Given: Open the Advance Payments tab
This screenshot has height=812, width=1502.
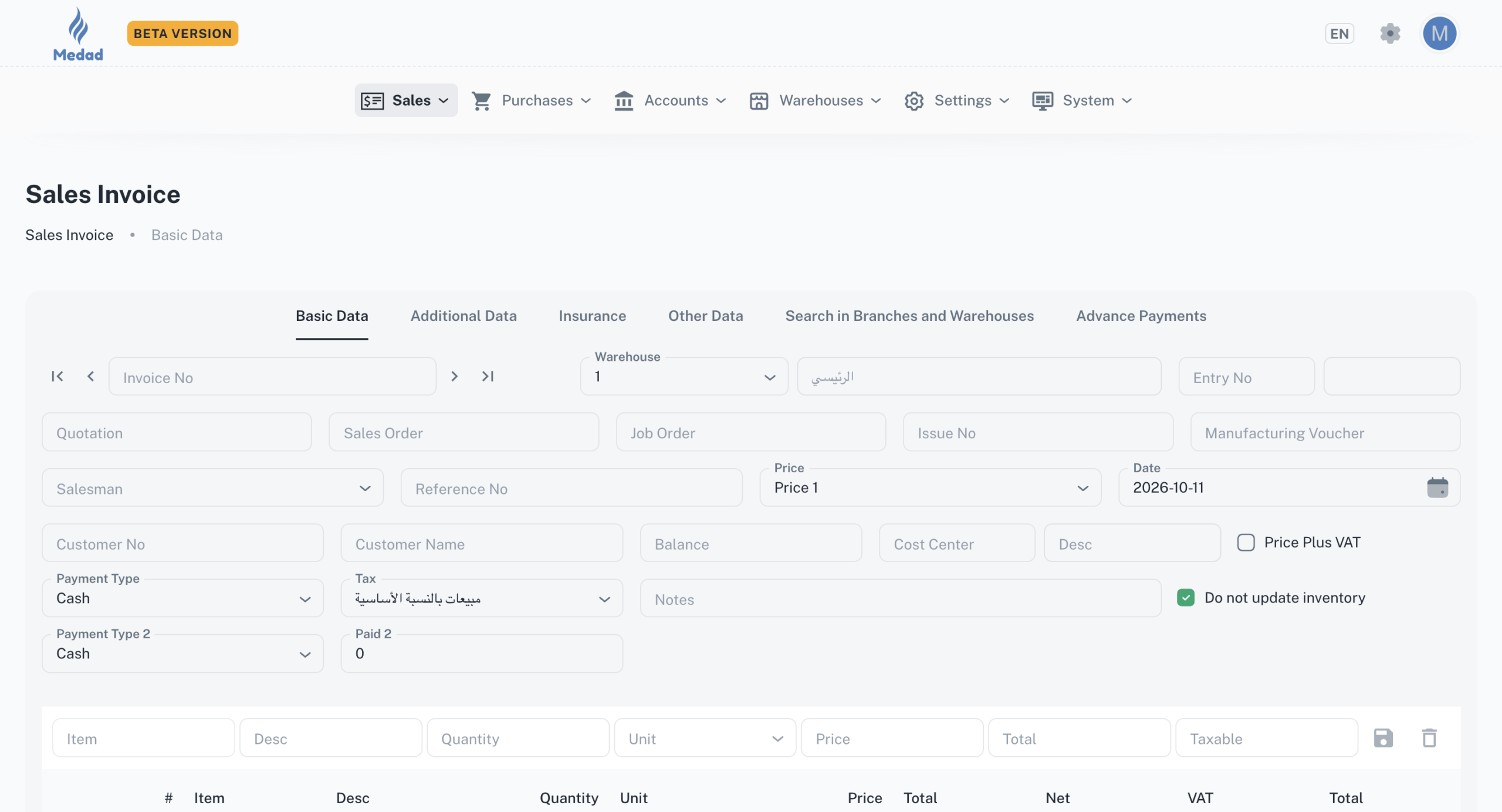Looking at the screenshot, I should (x=1141, y=316).
